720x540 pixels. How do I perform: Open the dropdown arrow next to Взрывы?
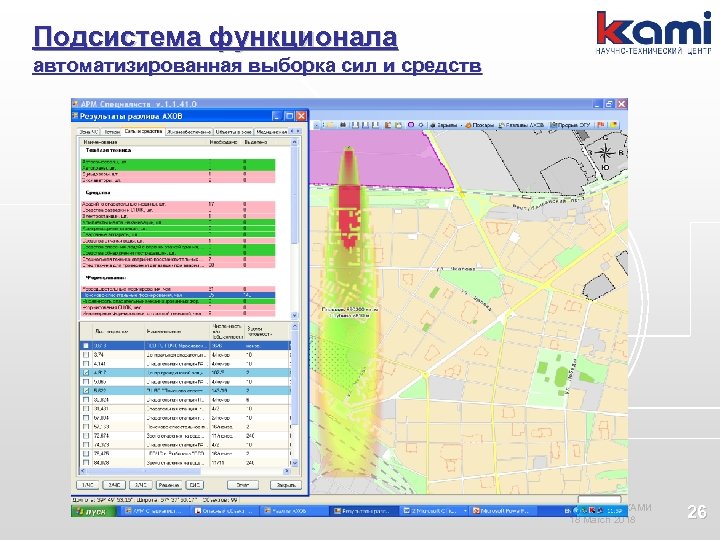(461, 125)
